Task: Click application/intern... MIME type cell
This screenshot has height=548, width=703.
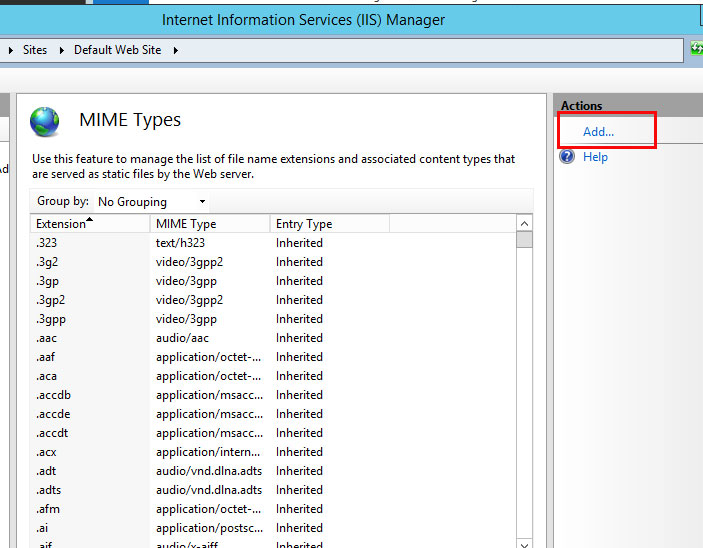Action: click(208, 452)
